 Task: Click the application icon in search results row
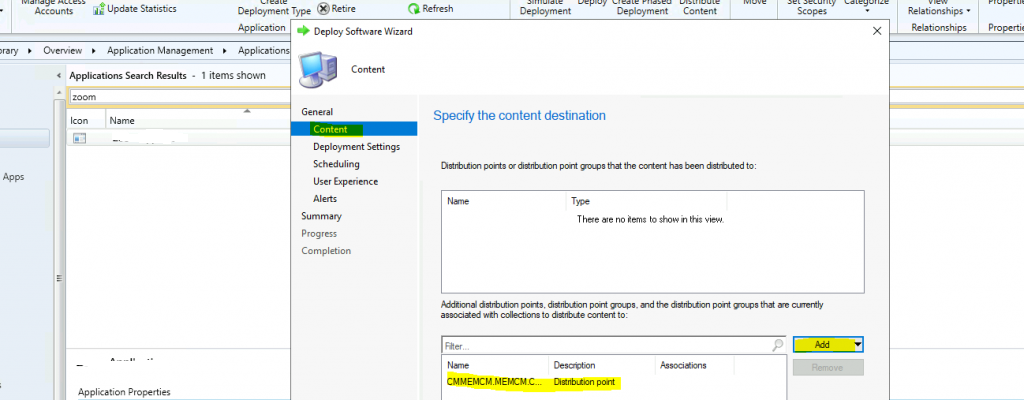[x=80, y=138]
